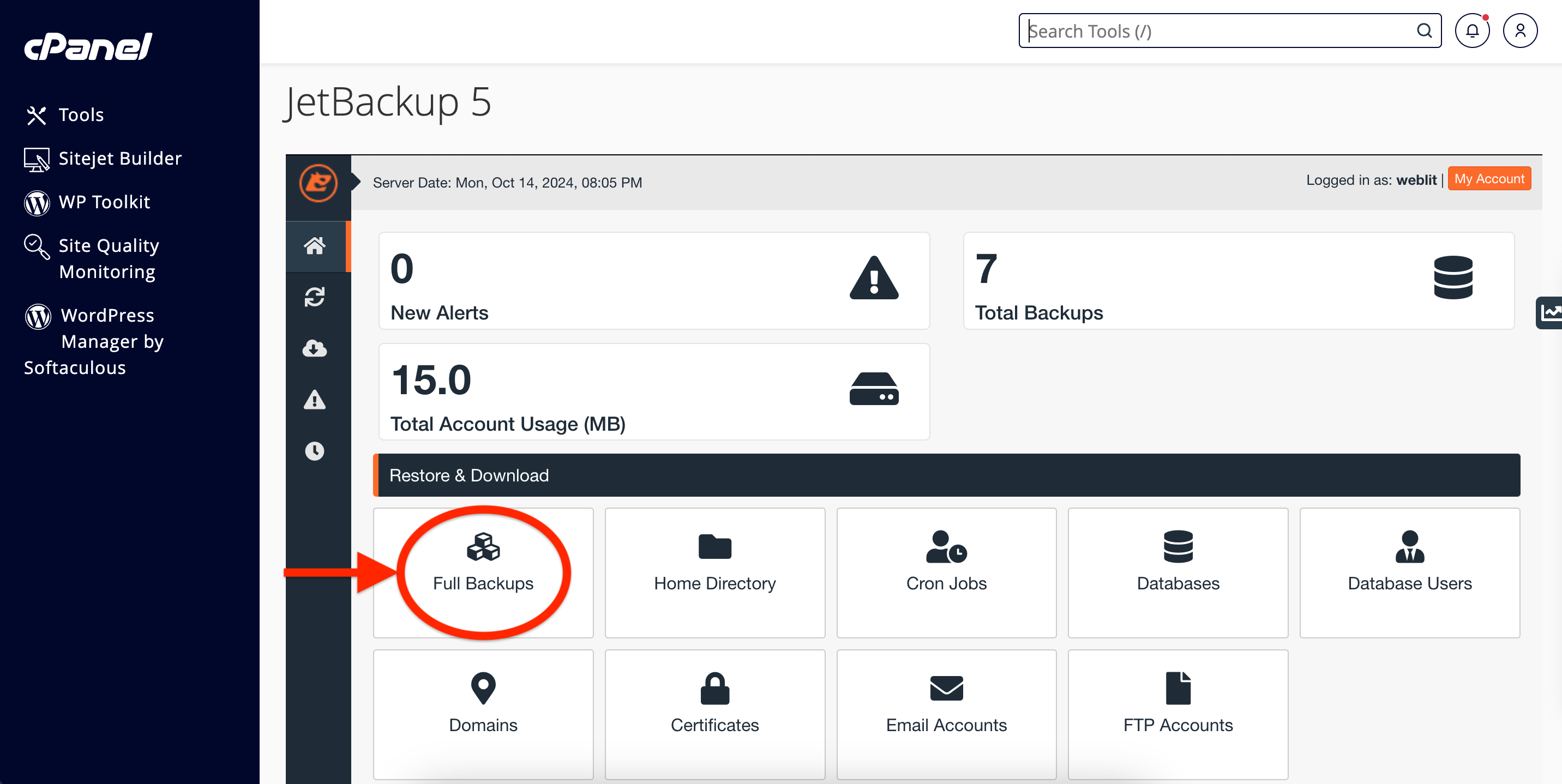Open Sitejet Builder in the sidebar
Image resolution: width=1562 pixels, height=784 pixels.
click(x=103, y=158)
